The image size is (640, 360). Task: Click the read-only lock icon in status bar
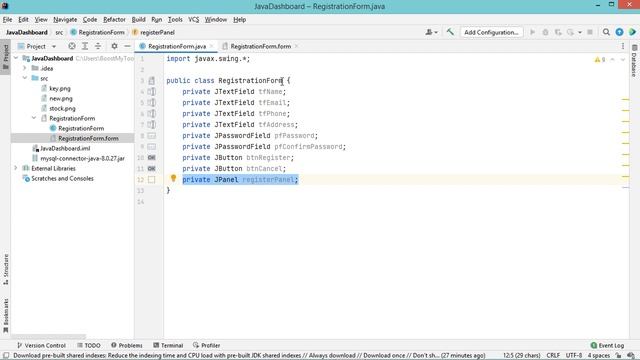(x=618, y=356)
